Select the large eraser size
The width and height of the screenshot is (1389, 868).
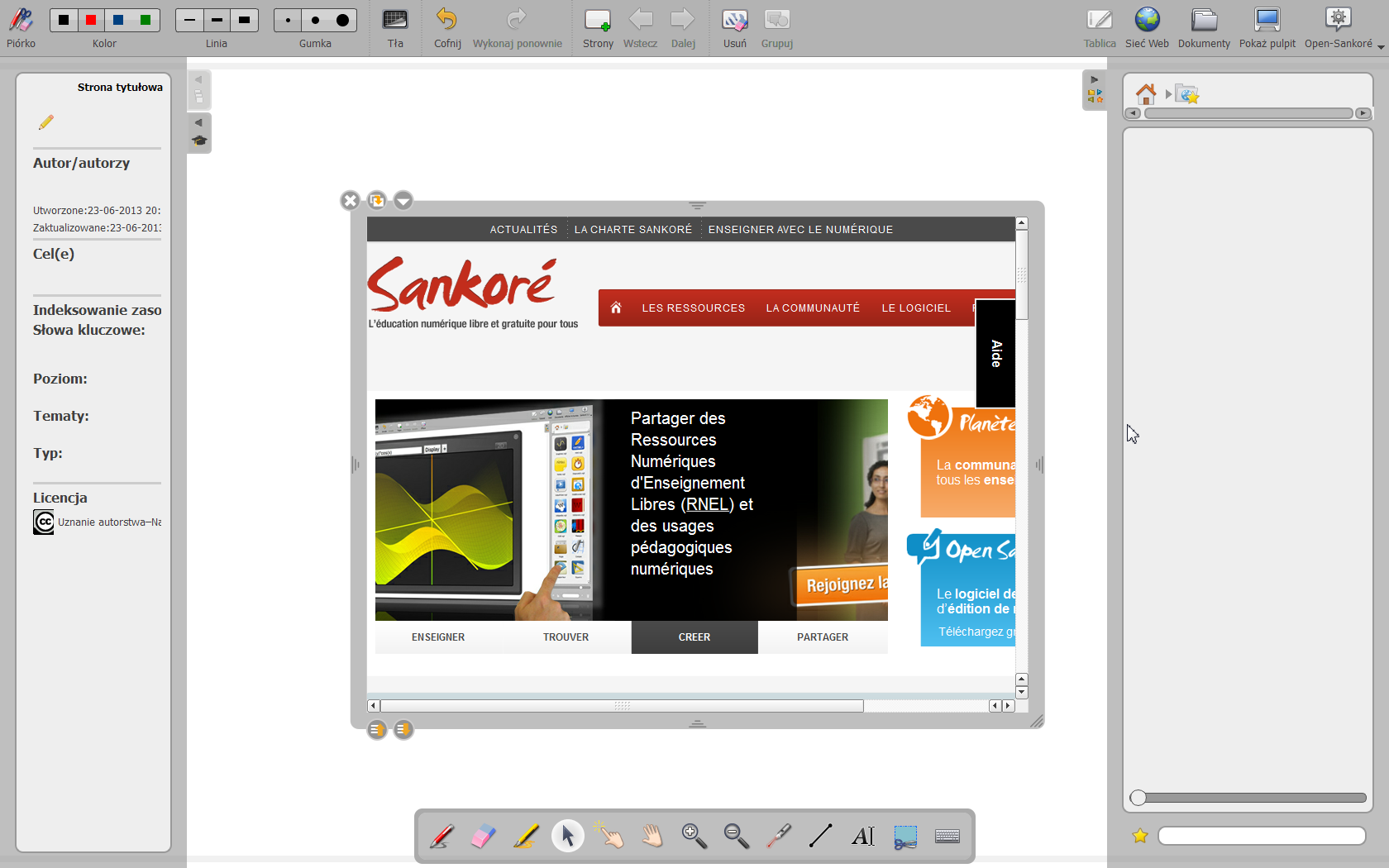click(x=342, y=20)
